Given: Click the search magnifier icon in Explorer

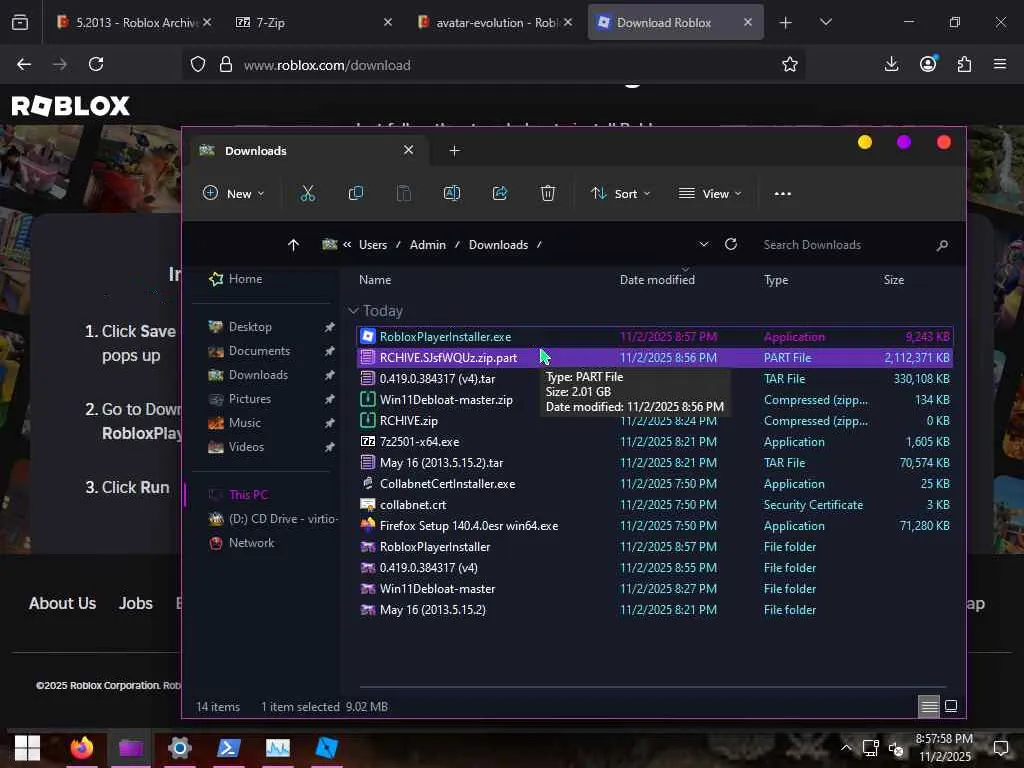Looking at the screenshot, I should pos(942,245).
